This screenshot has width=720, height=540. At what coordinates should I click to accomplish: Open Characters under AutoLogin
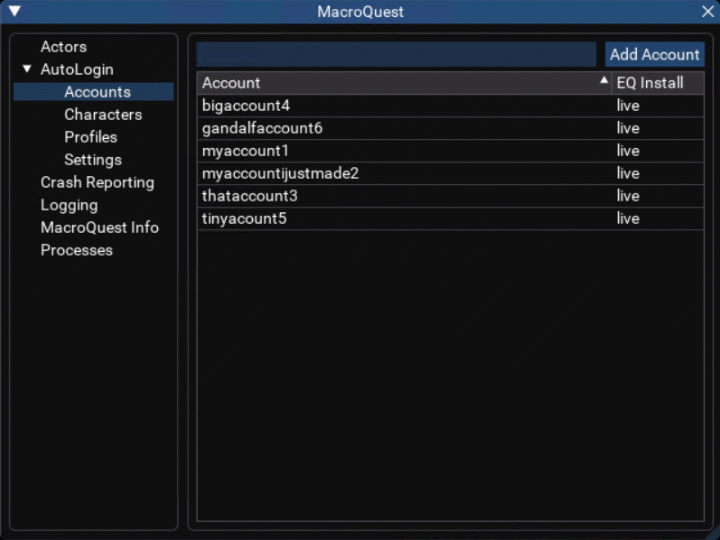[x=103, y=114]
